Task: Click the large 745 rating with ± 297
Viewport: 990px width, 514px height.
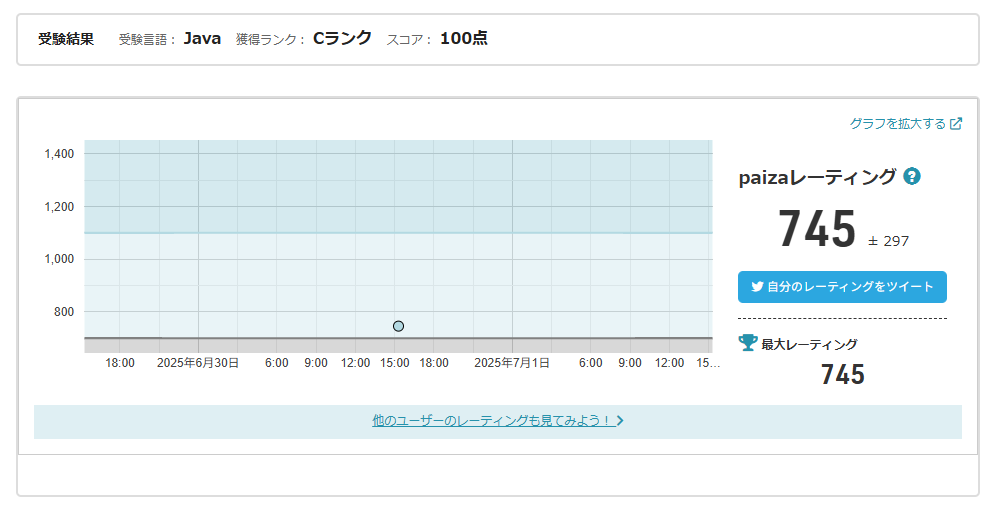Action: [x=817, y=229]
